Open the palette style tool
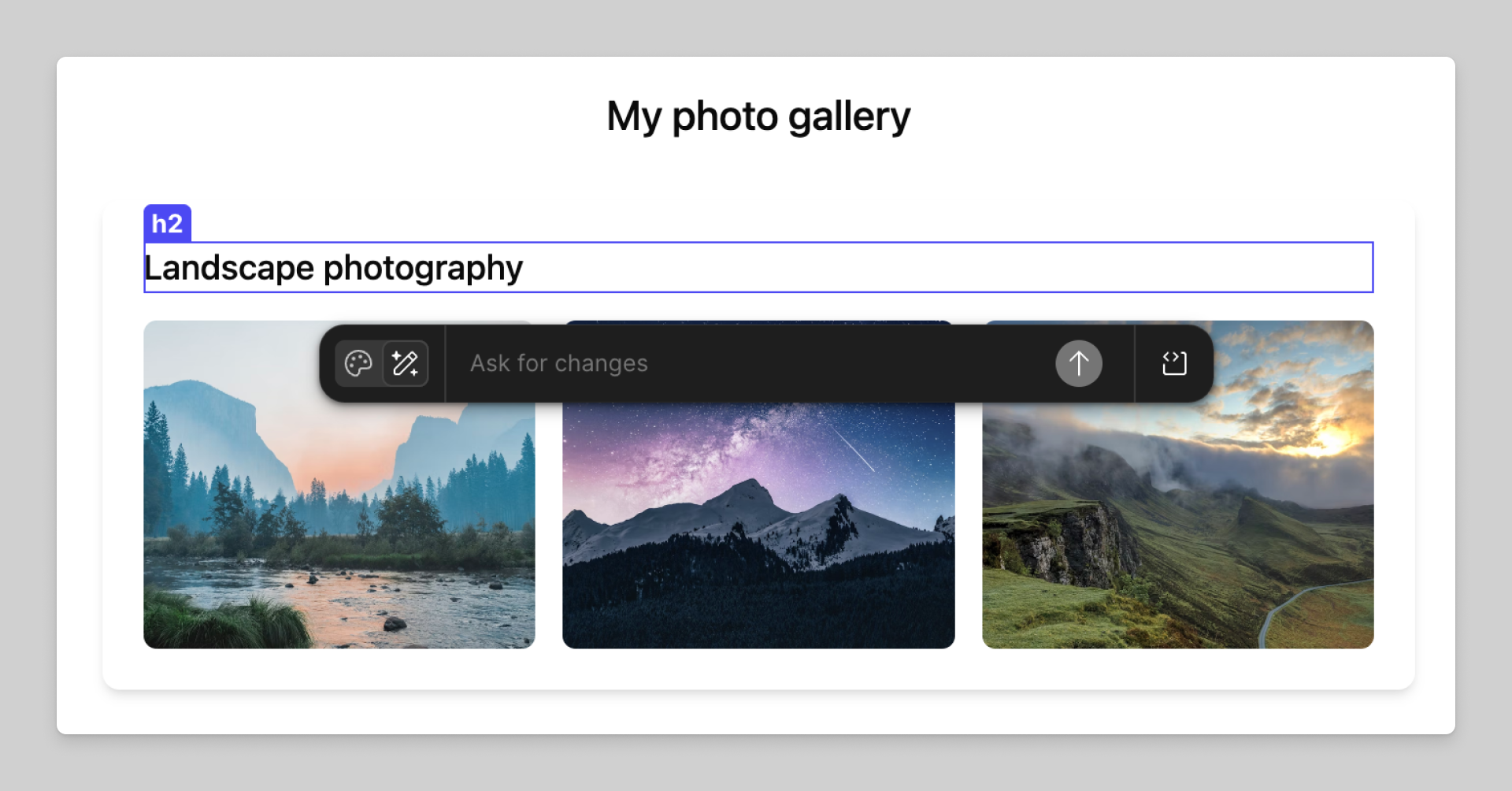 [x=358, y=363]
